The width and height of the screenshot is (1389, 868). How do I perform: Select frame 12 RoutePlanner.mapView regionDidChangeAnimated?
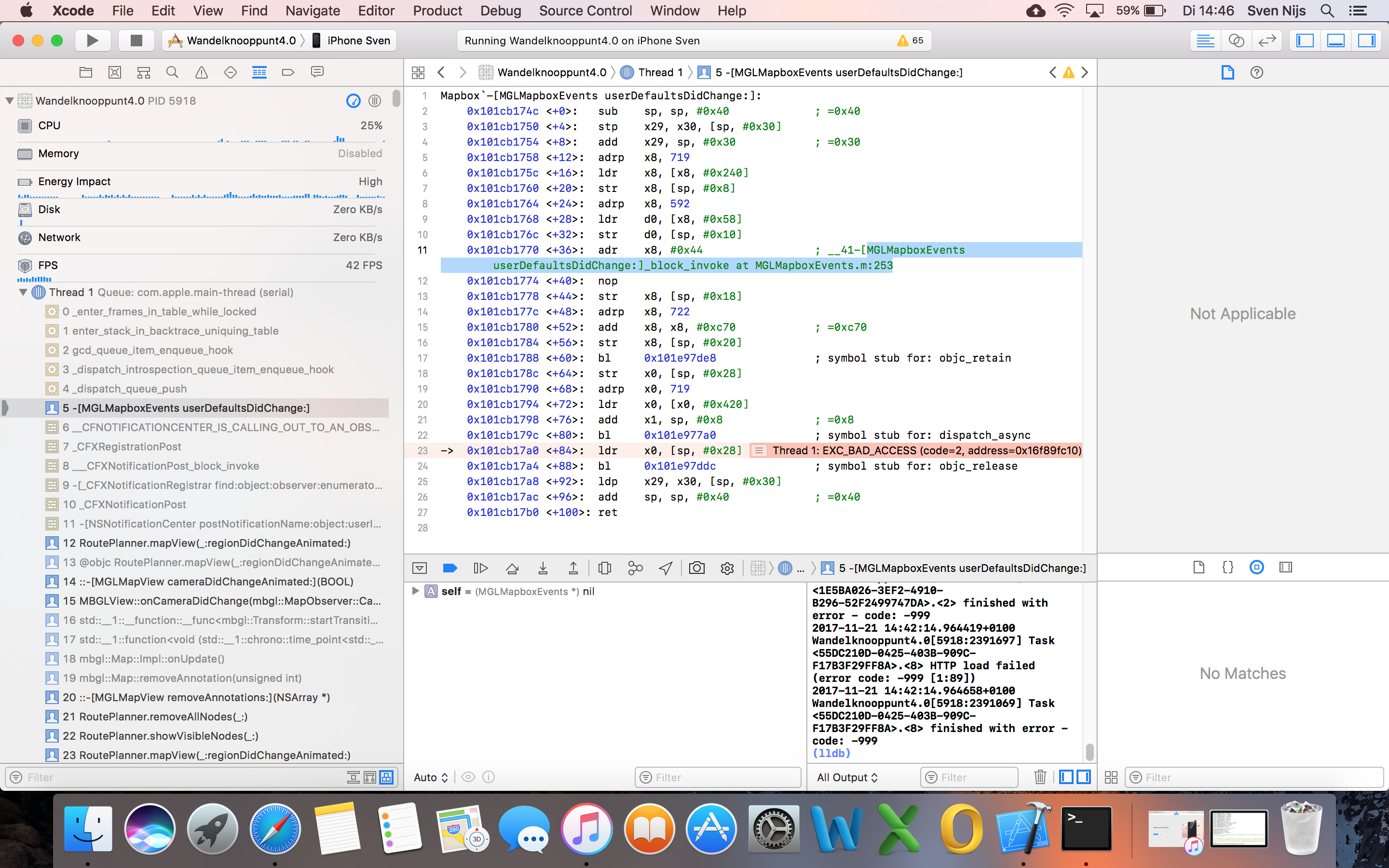click(212, 542)
